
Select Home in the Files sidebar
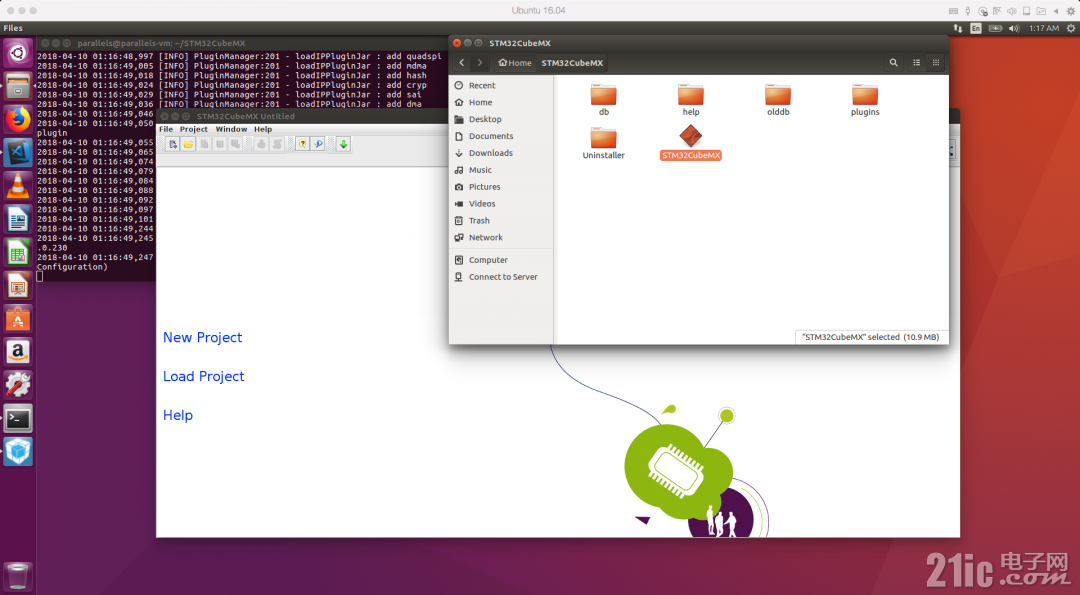(501, 103)
